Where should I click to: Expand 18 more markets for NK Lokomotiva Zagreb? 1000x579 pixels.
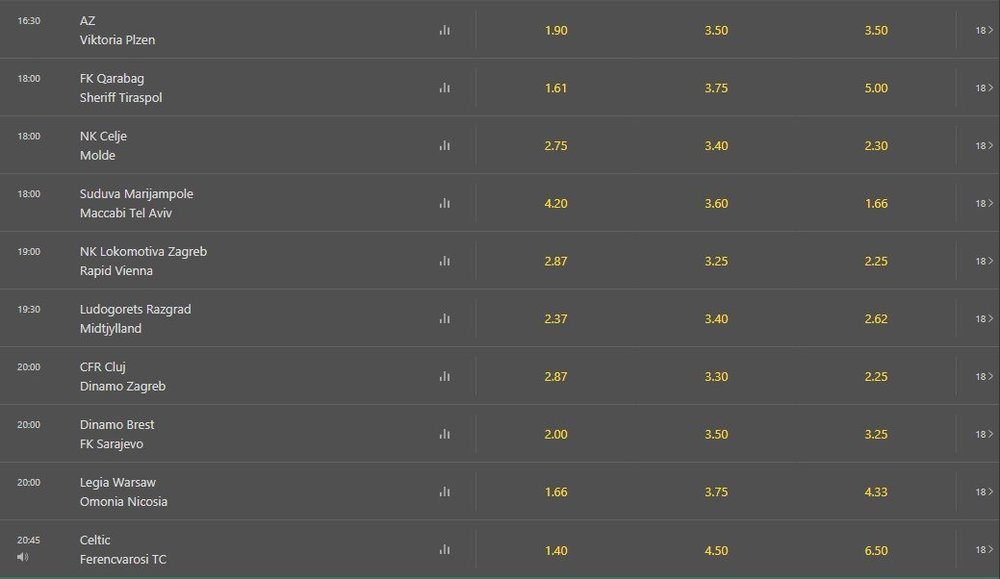pyautogui.click(x=984, y=261)
